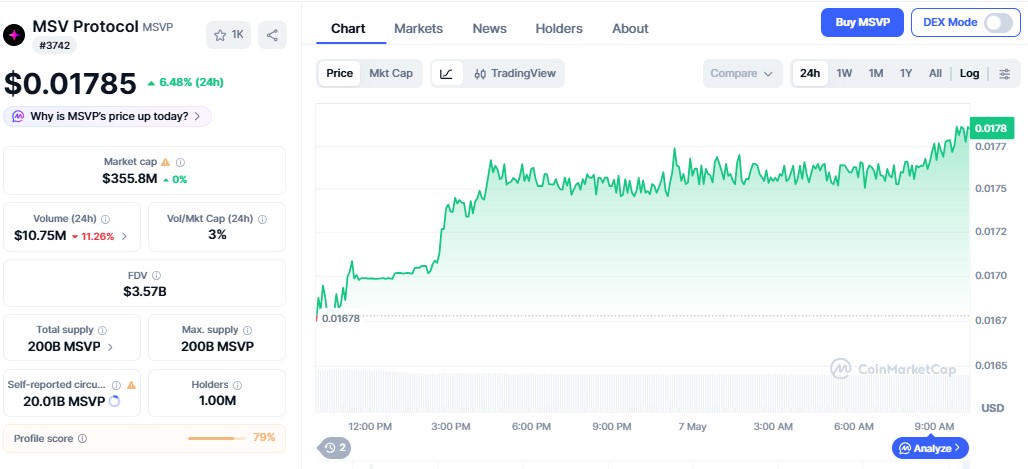
Task: Click the Buy MSVP button
Action: [x=862, y=22]
